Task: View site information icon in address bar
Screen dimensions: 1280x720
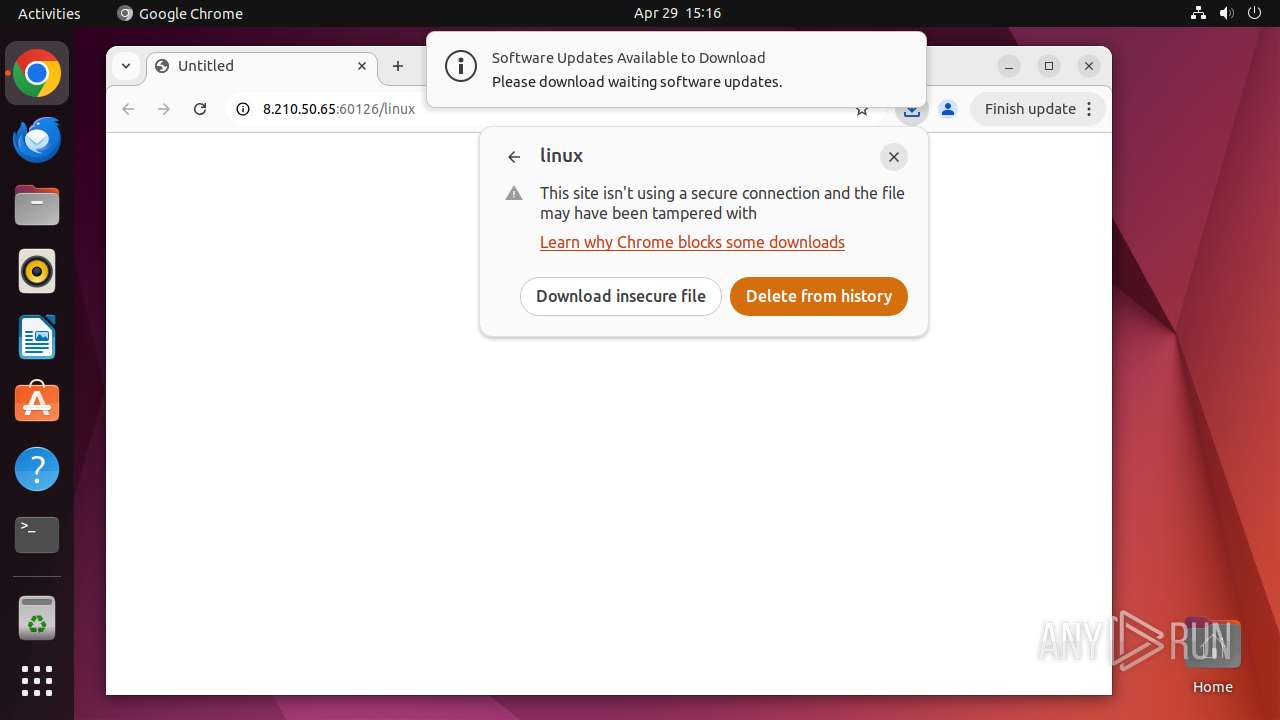Action: [x=242, y=109]
